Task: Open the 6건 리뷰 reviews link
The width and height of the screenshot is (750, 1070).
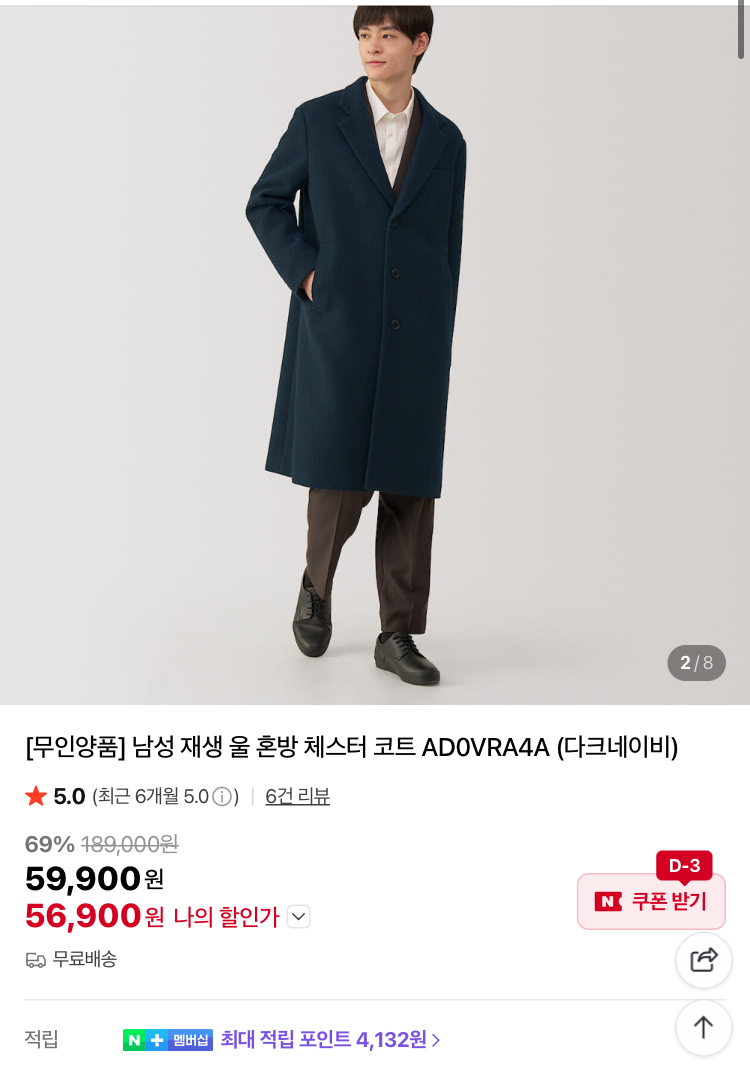Action: click(x=298, y=796)
